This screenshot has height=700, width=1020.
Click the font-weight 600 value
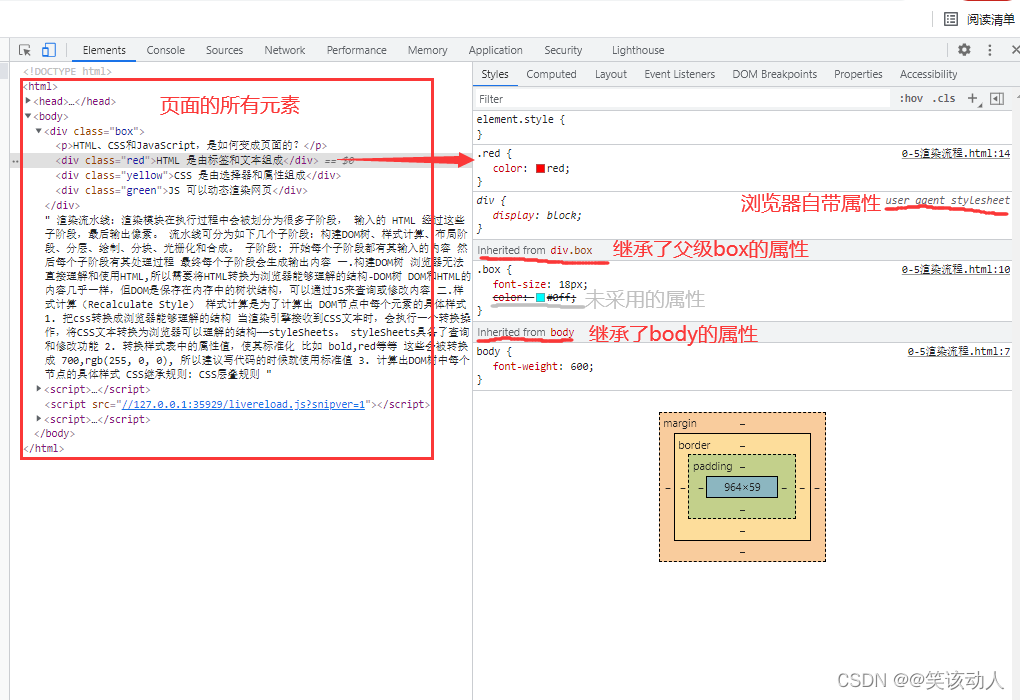pyautogui.click(x=581, y=366)
